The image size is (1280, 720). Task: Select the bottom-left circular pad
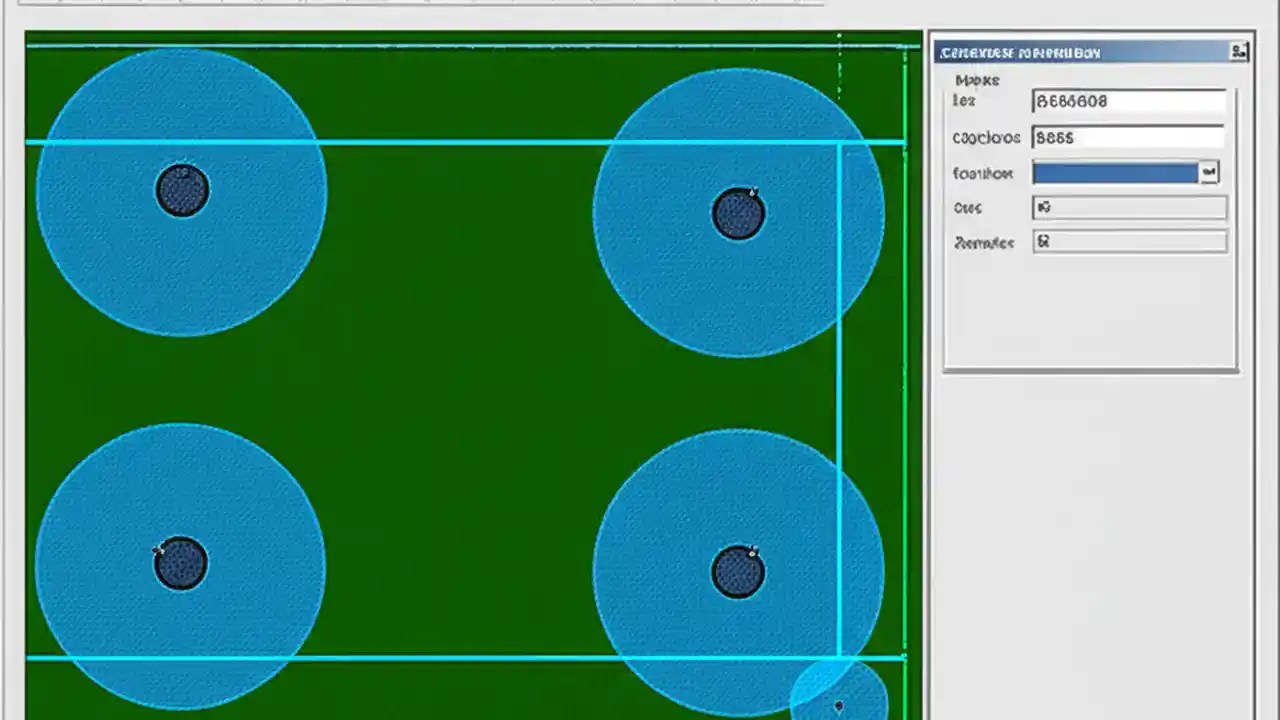coord(180,562)
